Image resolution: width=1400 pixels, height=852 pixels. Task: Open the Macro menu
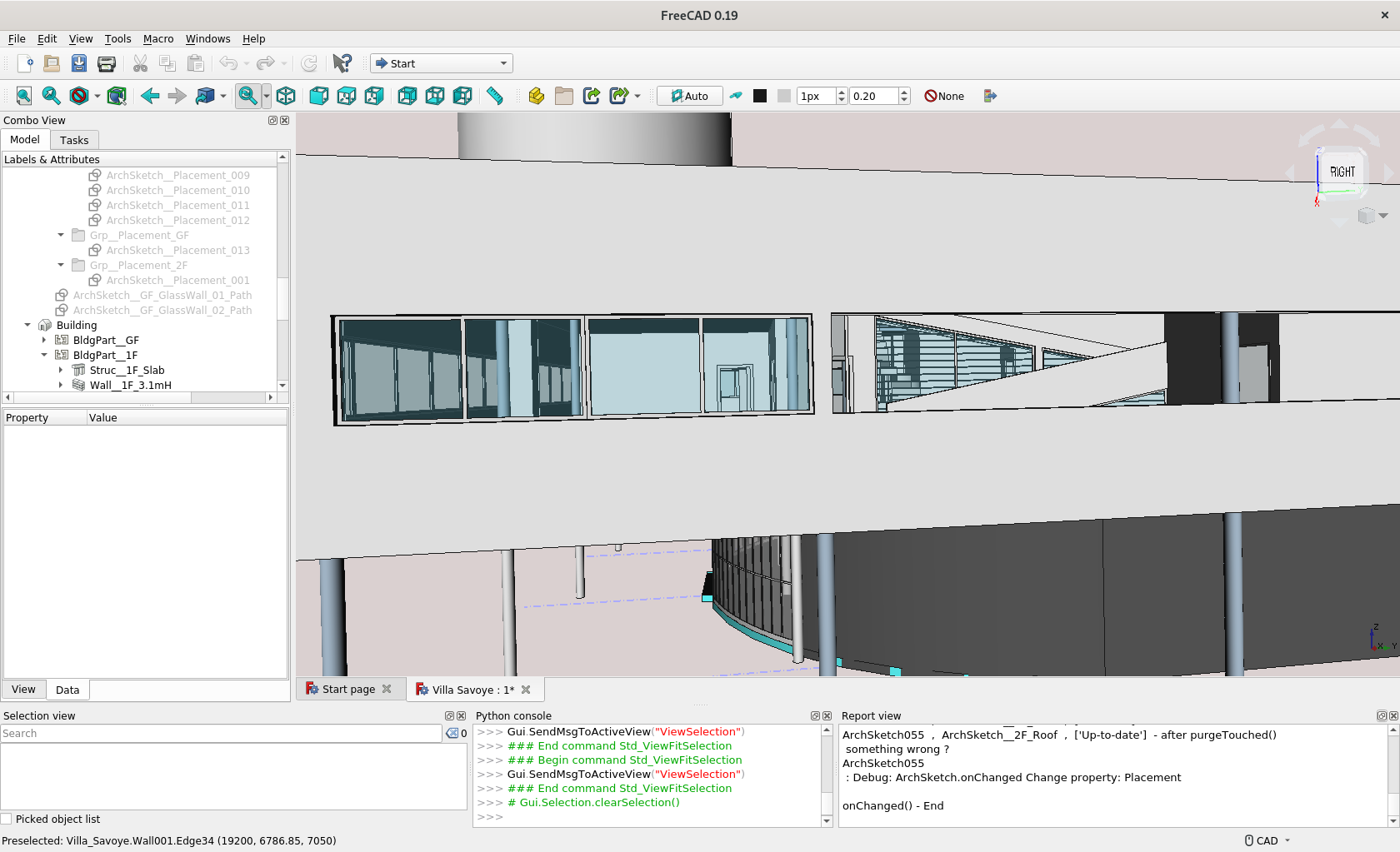[158, 38]
